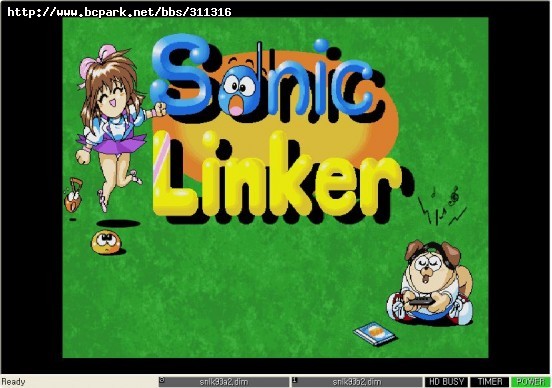Click the yellow round blob creature
552x388 pixels.
[x=106, y=242]
